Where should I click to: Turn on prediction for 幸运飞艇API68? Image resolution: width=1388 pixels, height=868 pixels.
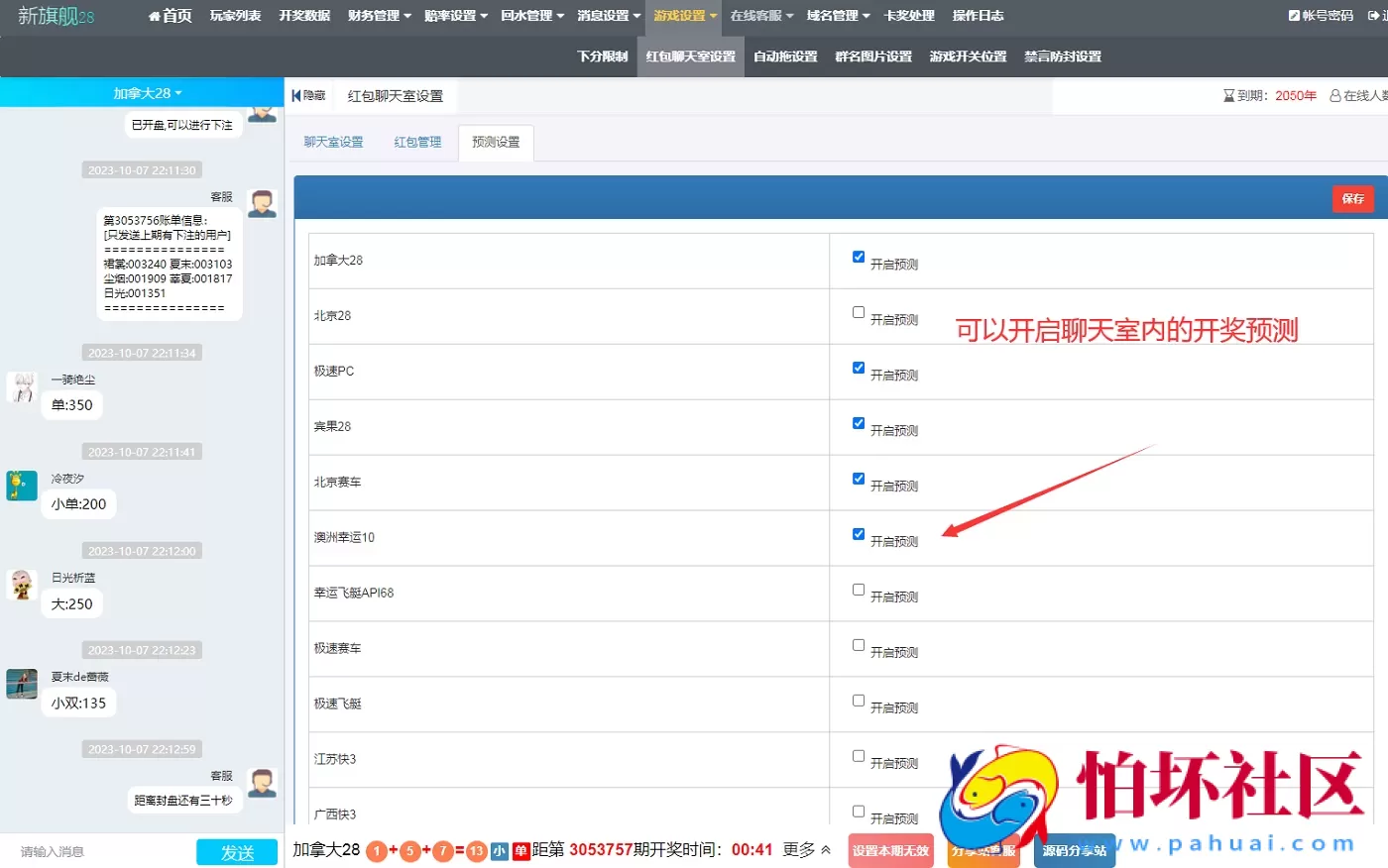858,590
